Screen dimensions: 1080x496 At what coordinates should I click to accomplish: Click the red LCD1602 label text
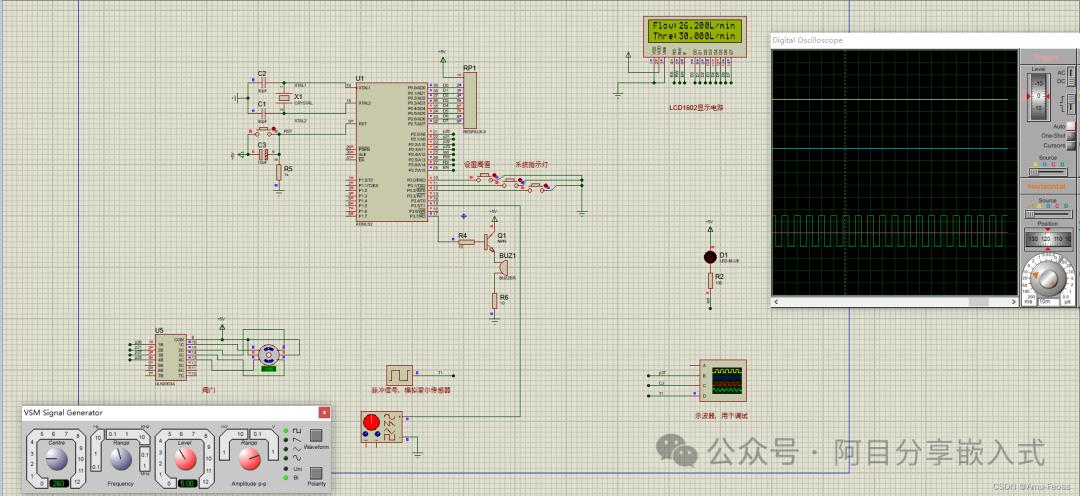[696, 108]
